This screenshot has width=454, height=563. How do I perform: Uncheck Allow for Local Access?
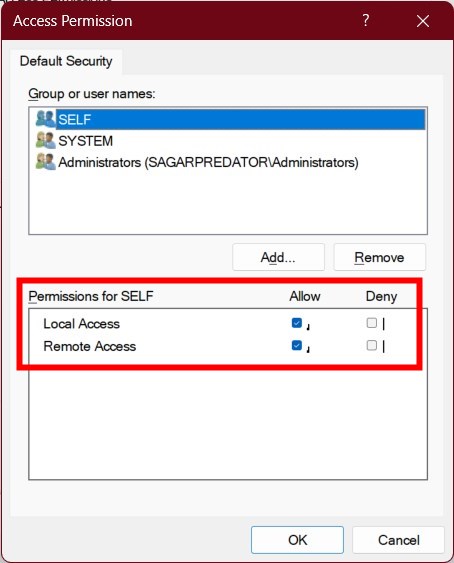[297, 323]
